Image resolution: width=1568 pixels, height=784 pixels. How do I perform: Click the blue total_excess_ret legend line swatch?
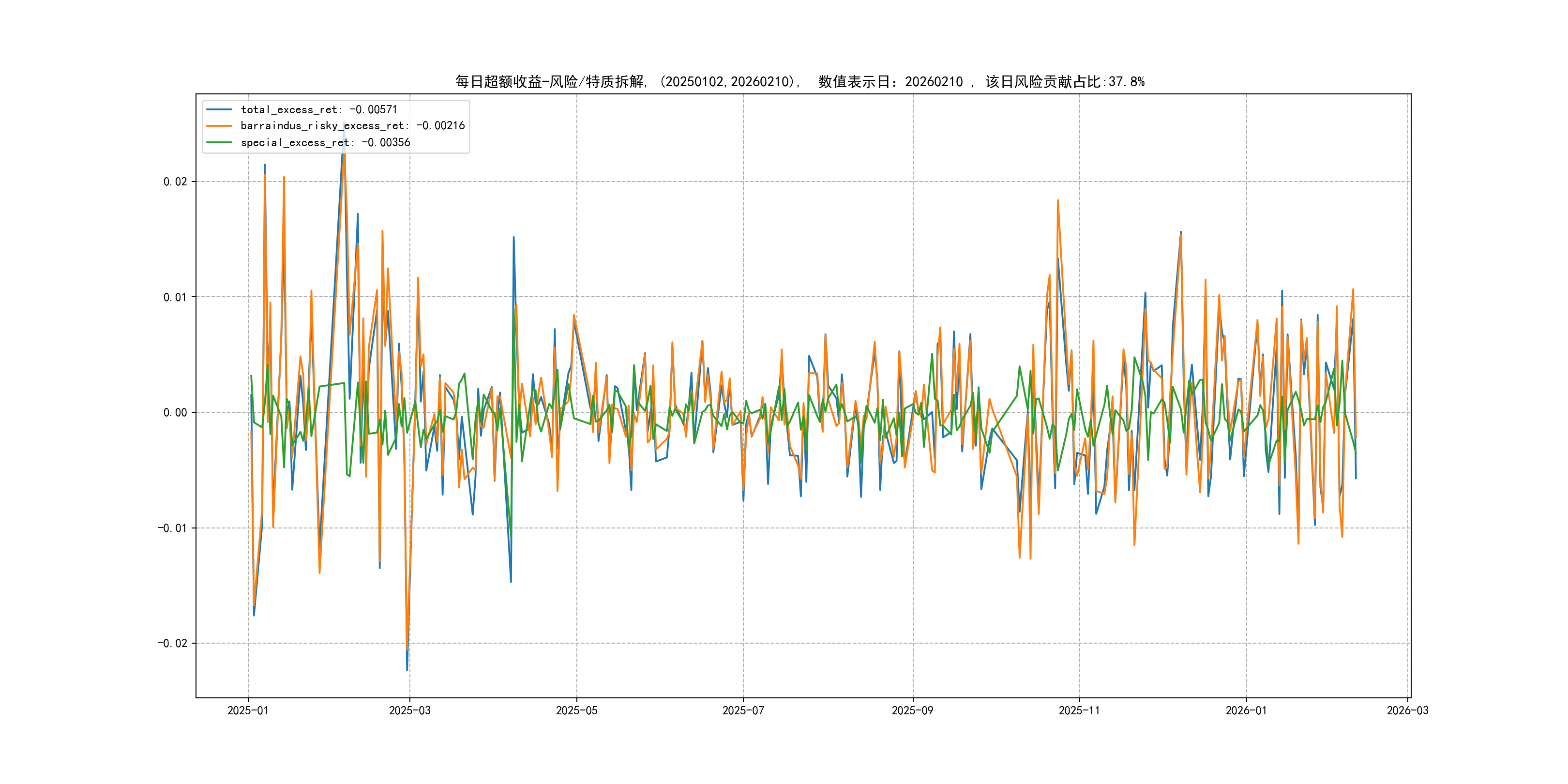point(219,109)
